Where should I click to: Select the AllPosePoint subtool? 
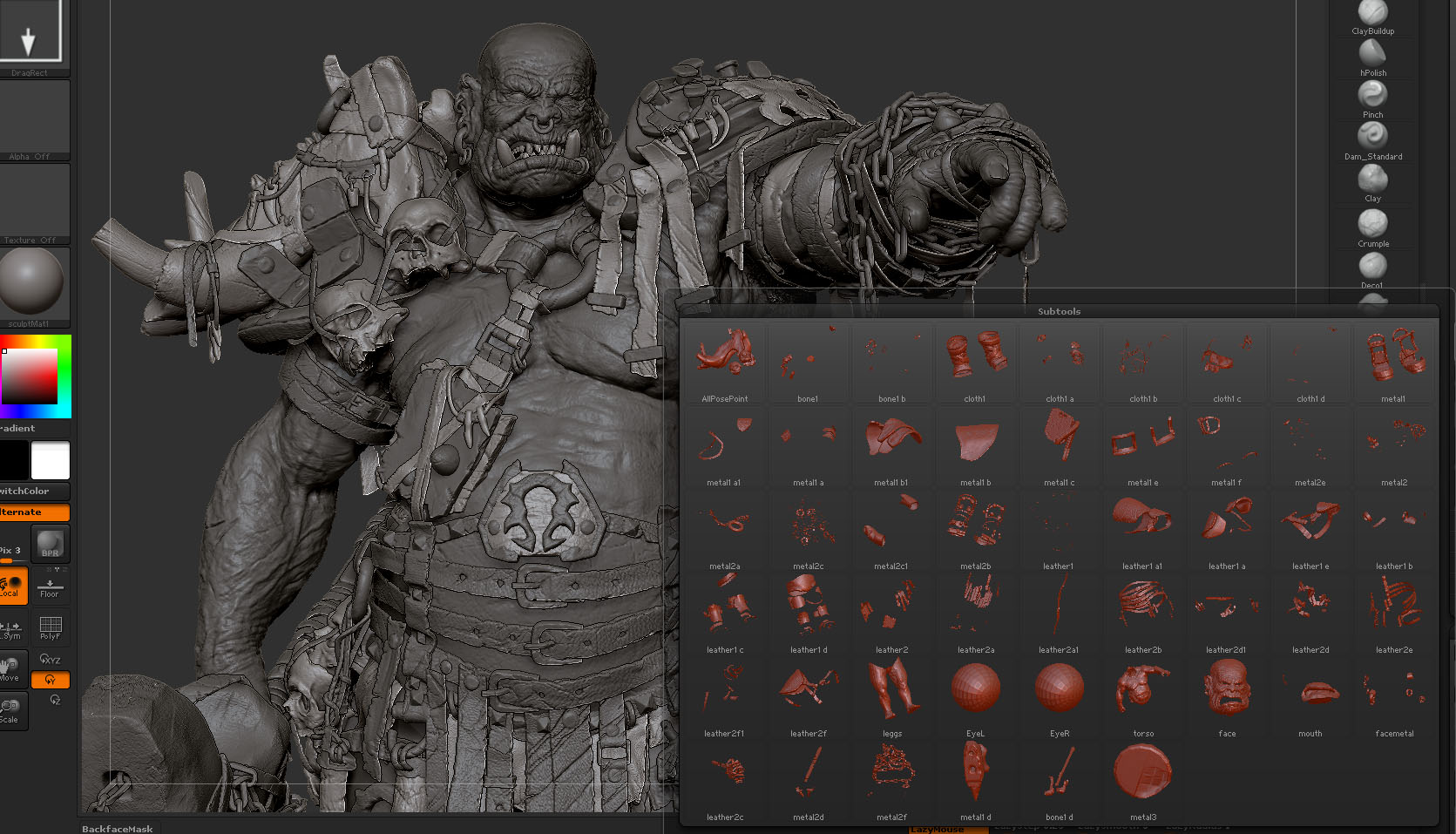point(725,363)
